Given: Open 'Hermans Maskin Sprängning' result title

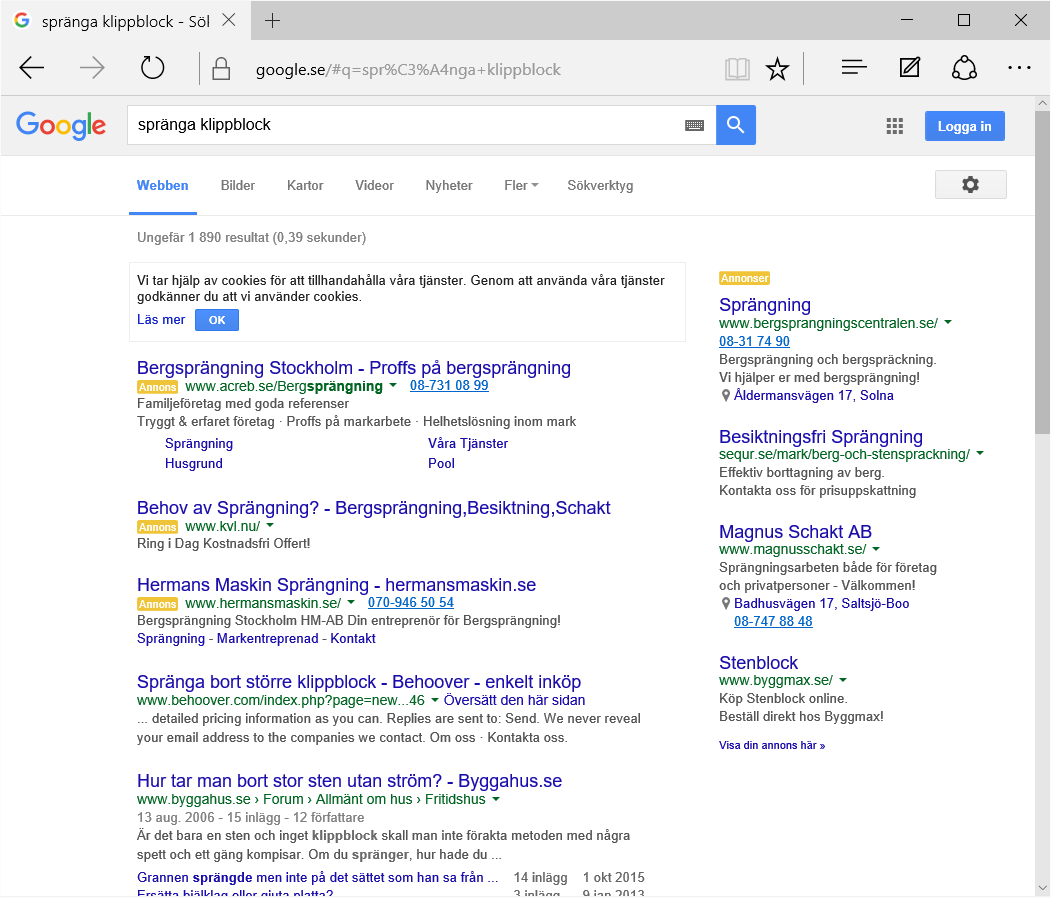Looking at the screenshot, I should click(x=336, y=585).
